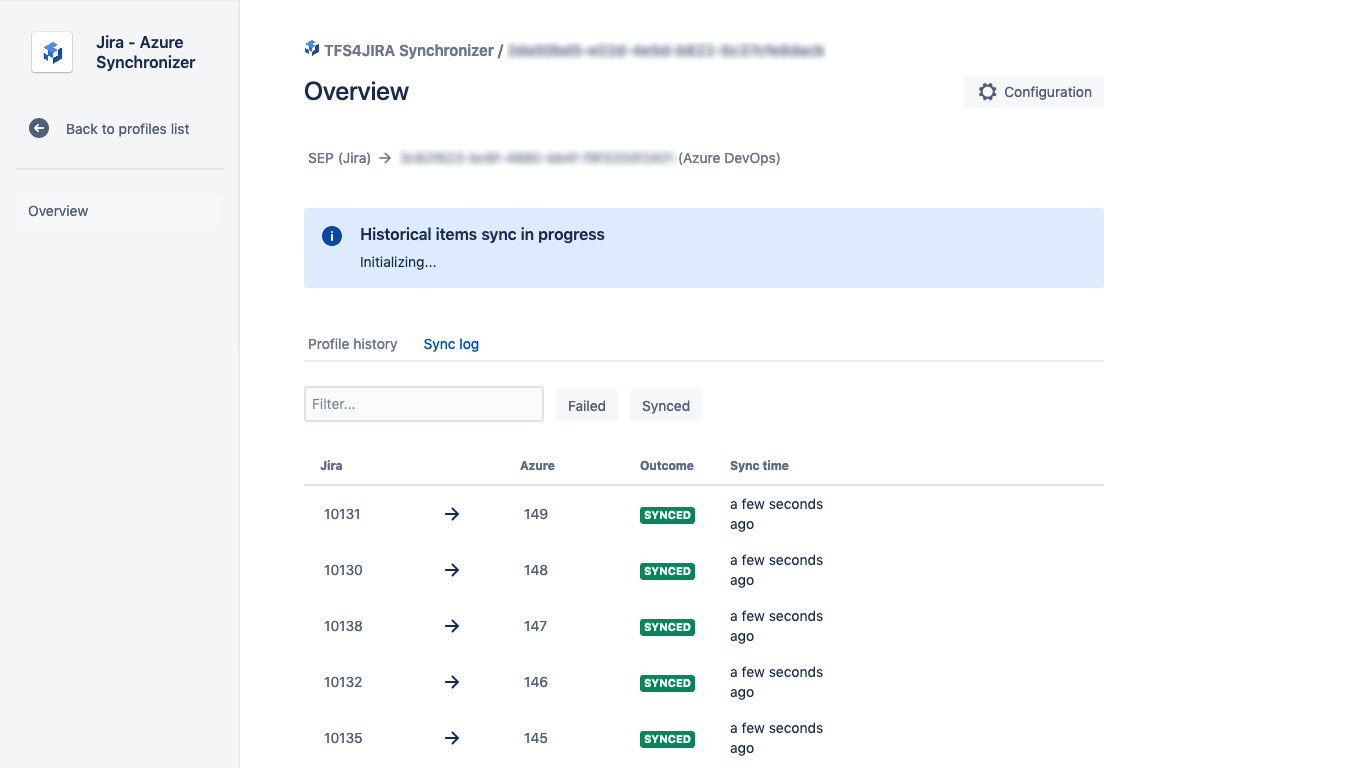The width and height of the screenshot is (1366, 768).
Task: Click the sync time for row 10131
Action: [x=776, y=514]
